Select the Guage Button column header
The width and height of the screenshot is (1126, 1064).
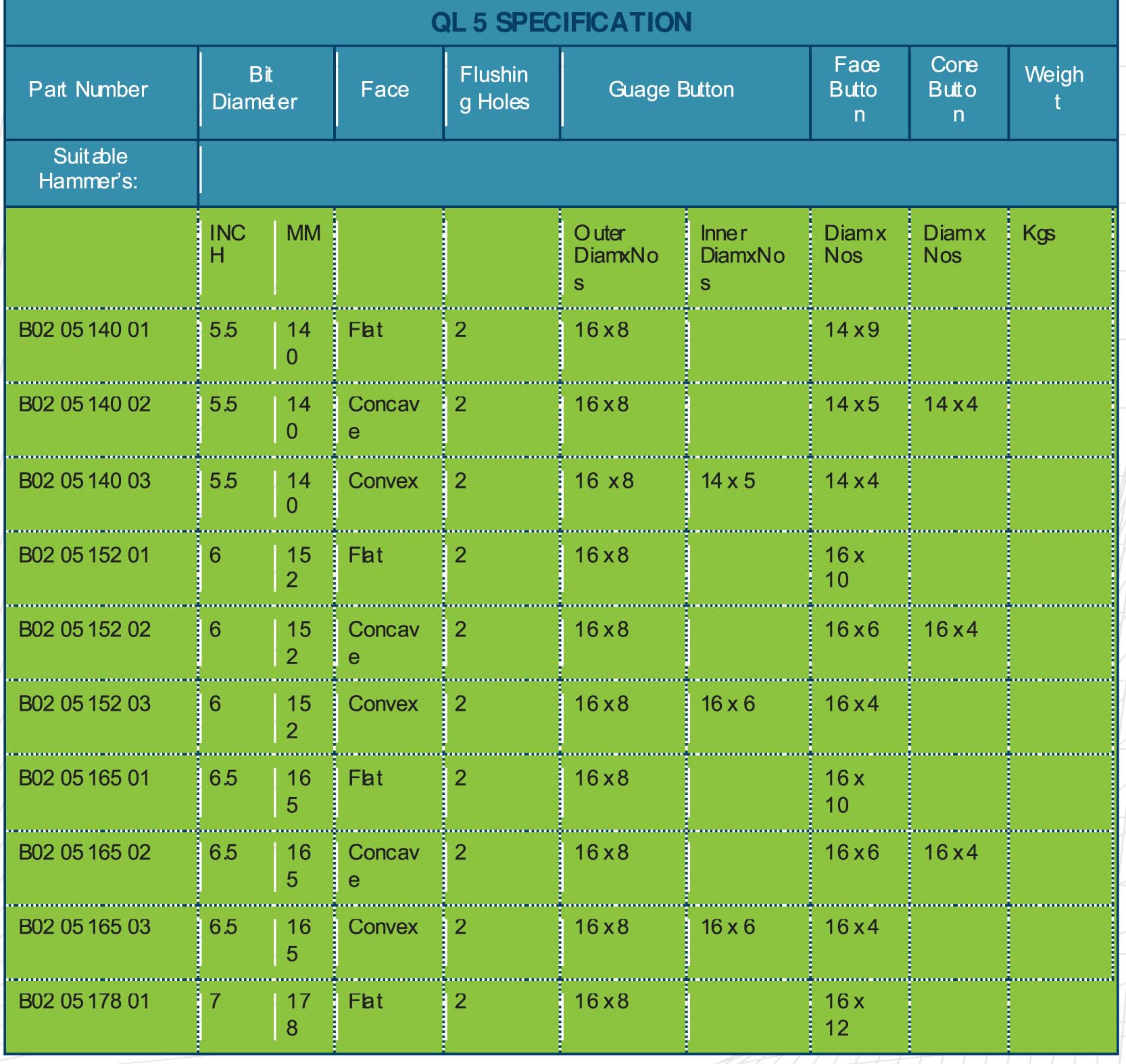point(671,89)
